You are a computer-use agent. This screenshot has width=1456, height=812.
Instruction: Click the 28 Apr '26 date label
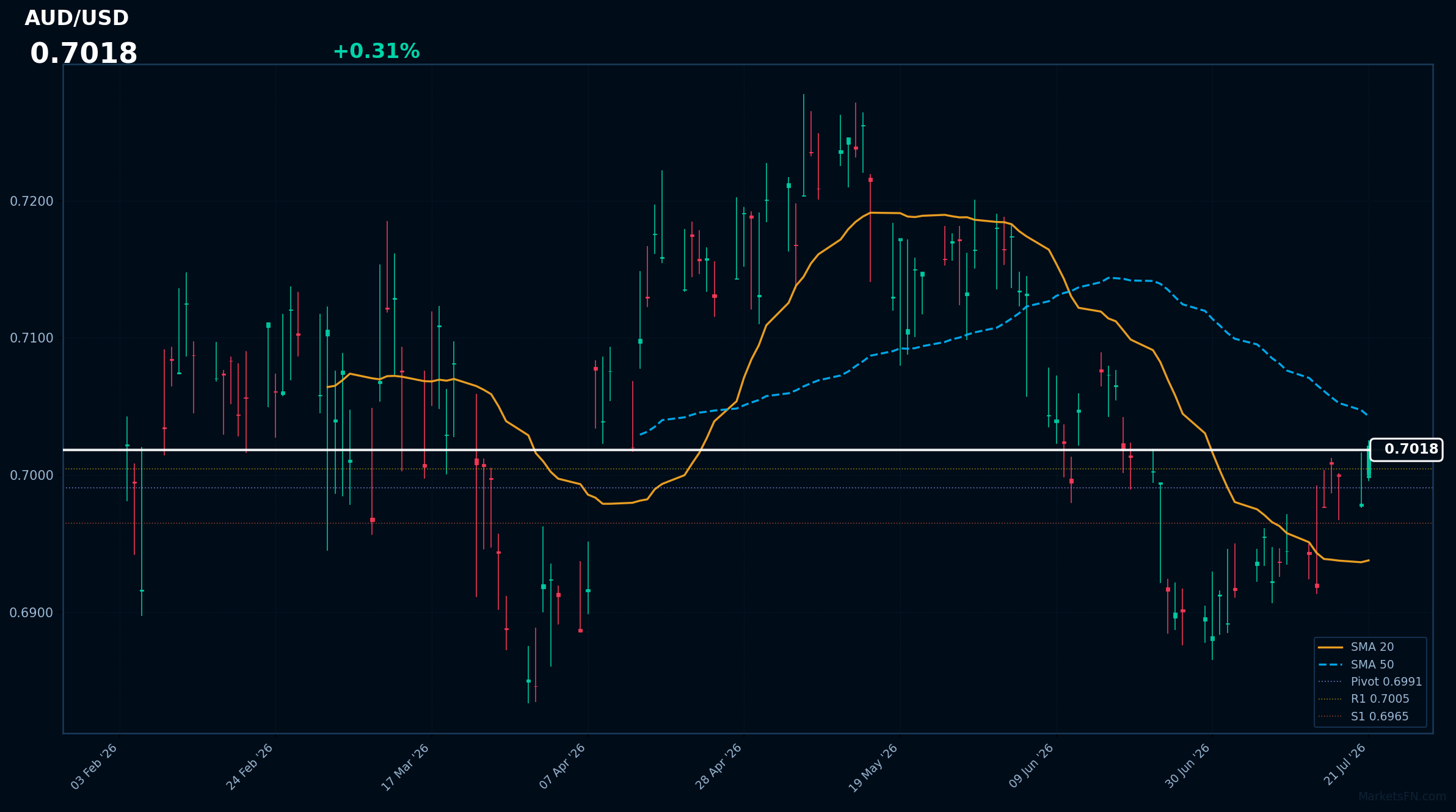click(x=719, y=767)
